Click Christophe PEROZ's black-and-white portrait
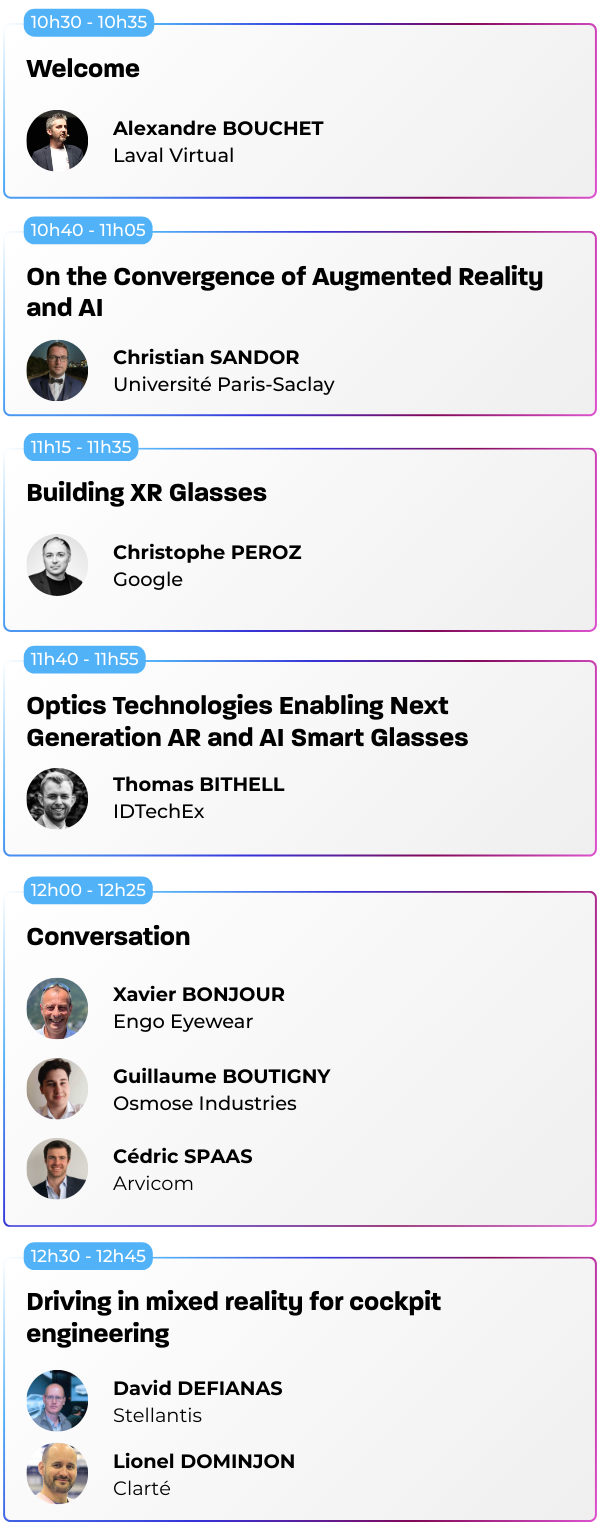600x1535 pixels. click(57, 565)
